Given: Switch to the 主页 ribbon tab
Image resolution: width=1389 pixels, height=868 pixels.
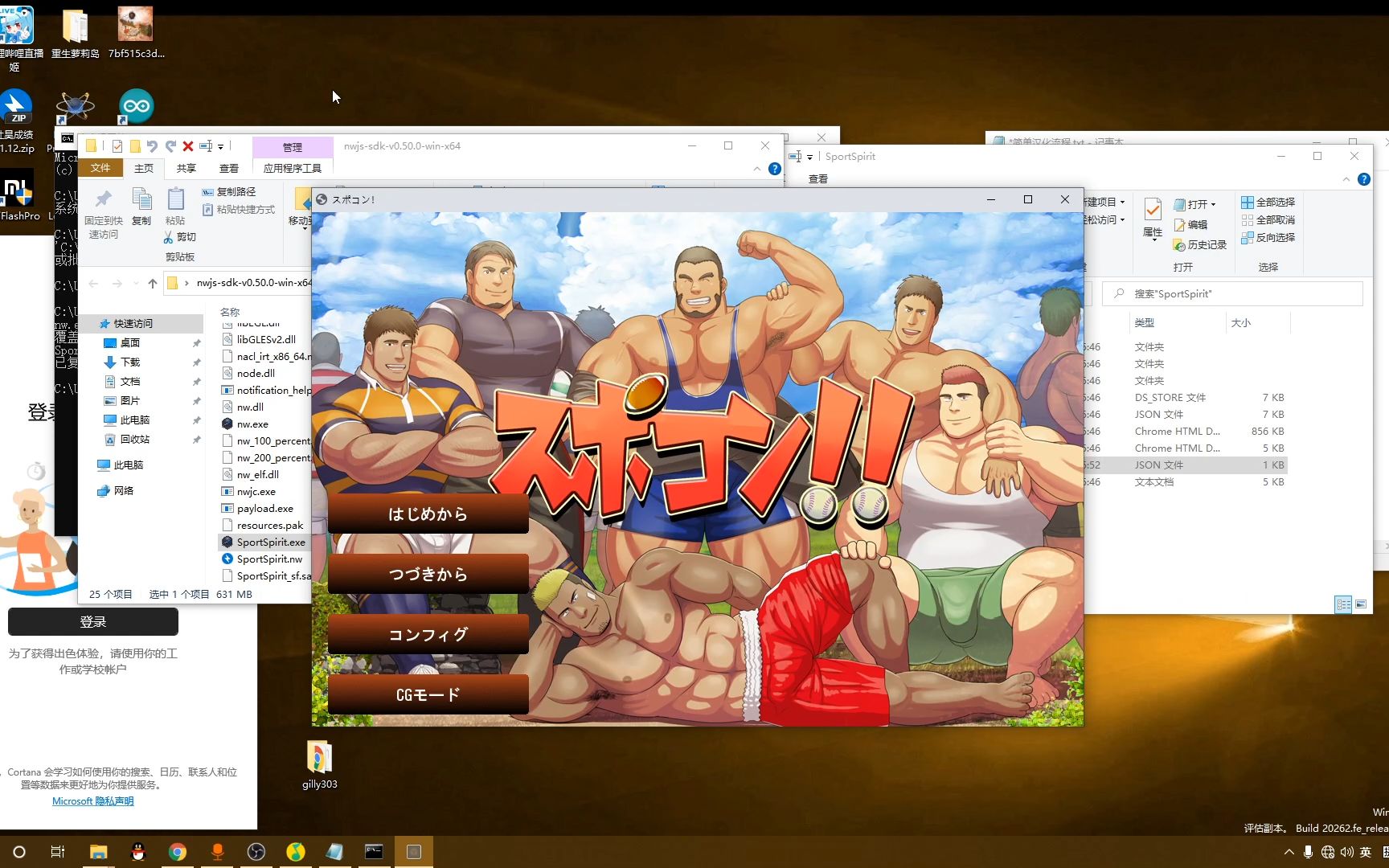Looking at the screenshot, I should (x=144, y=168).
